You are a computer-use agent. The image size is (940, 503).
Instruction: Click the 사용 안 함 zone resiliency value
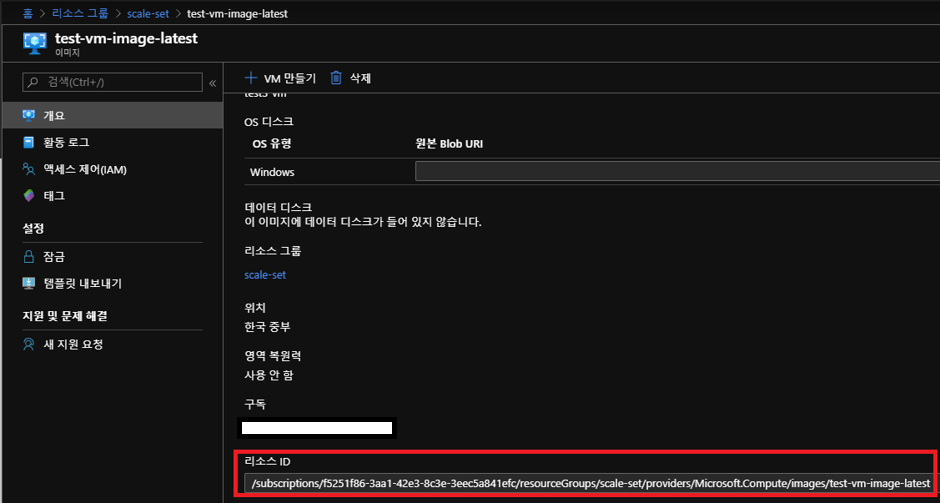pyautogui.click(x=269, y=375)
